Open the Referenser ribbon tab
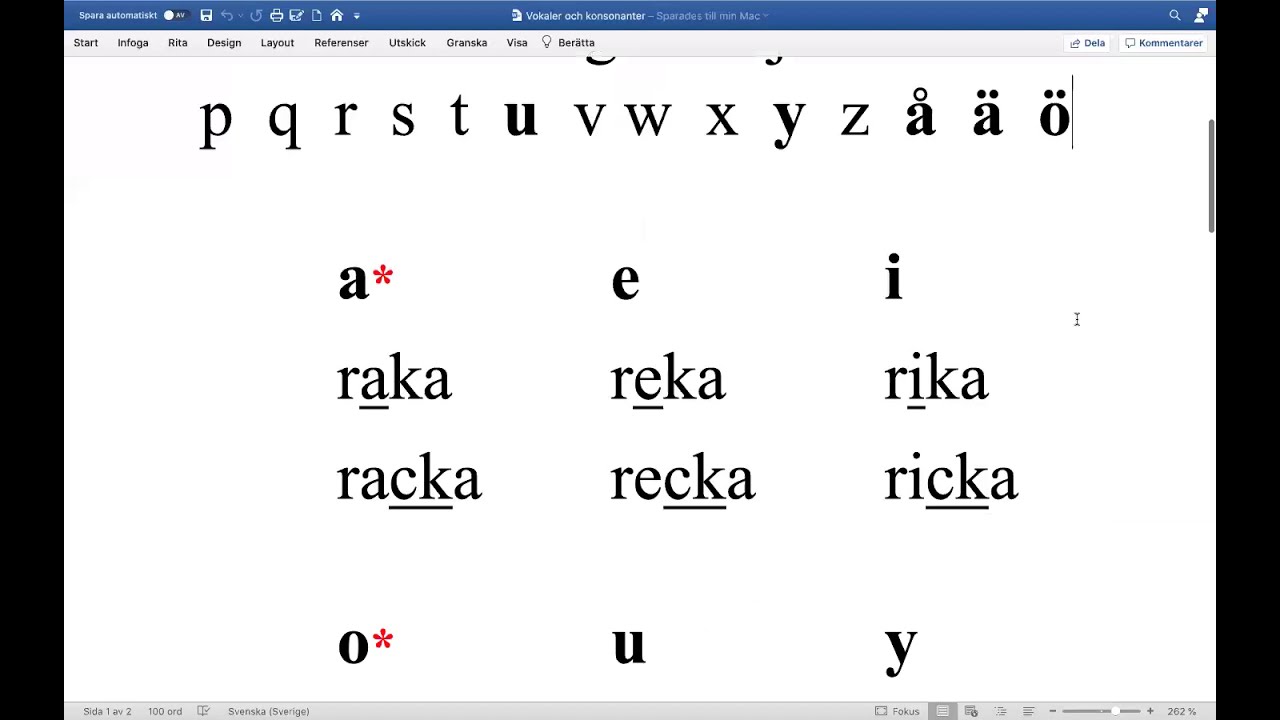Screen dimensions: 1280x720 (x=341, y=43)
